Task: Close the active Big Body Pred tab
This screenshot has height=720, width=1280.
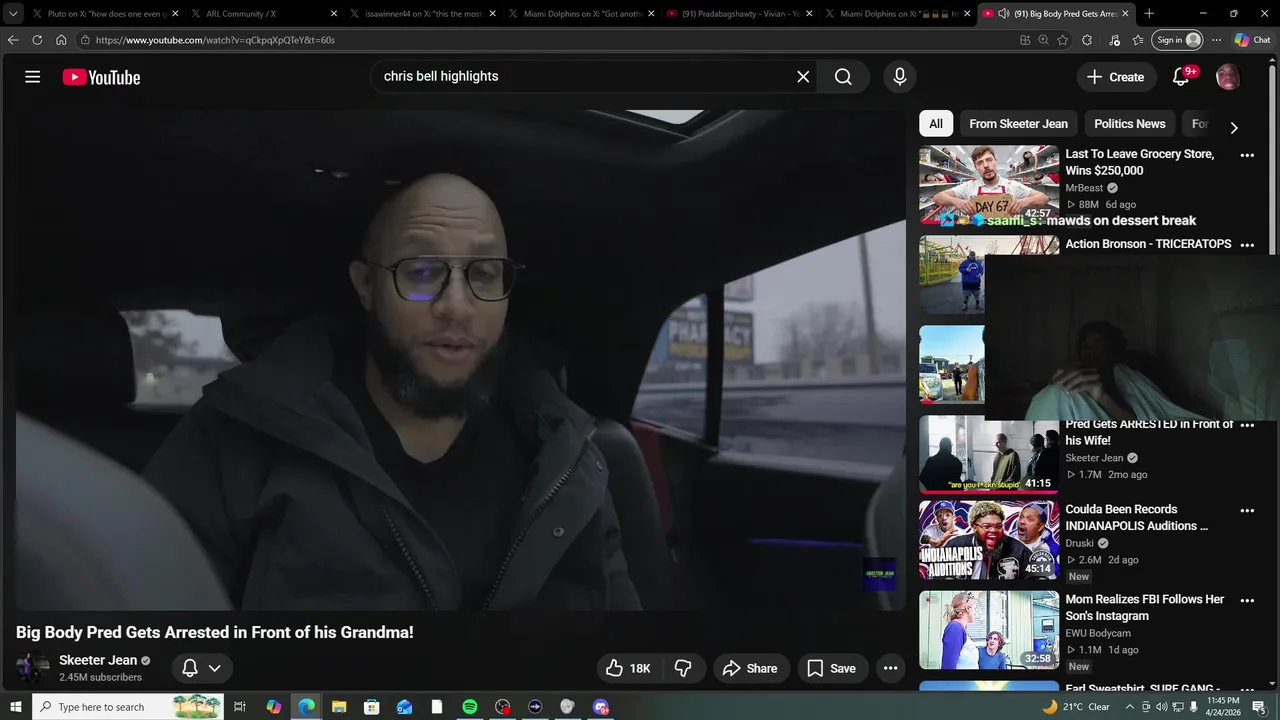Action: (1125, 14)
